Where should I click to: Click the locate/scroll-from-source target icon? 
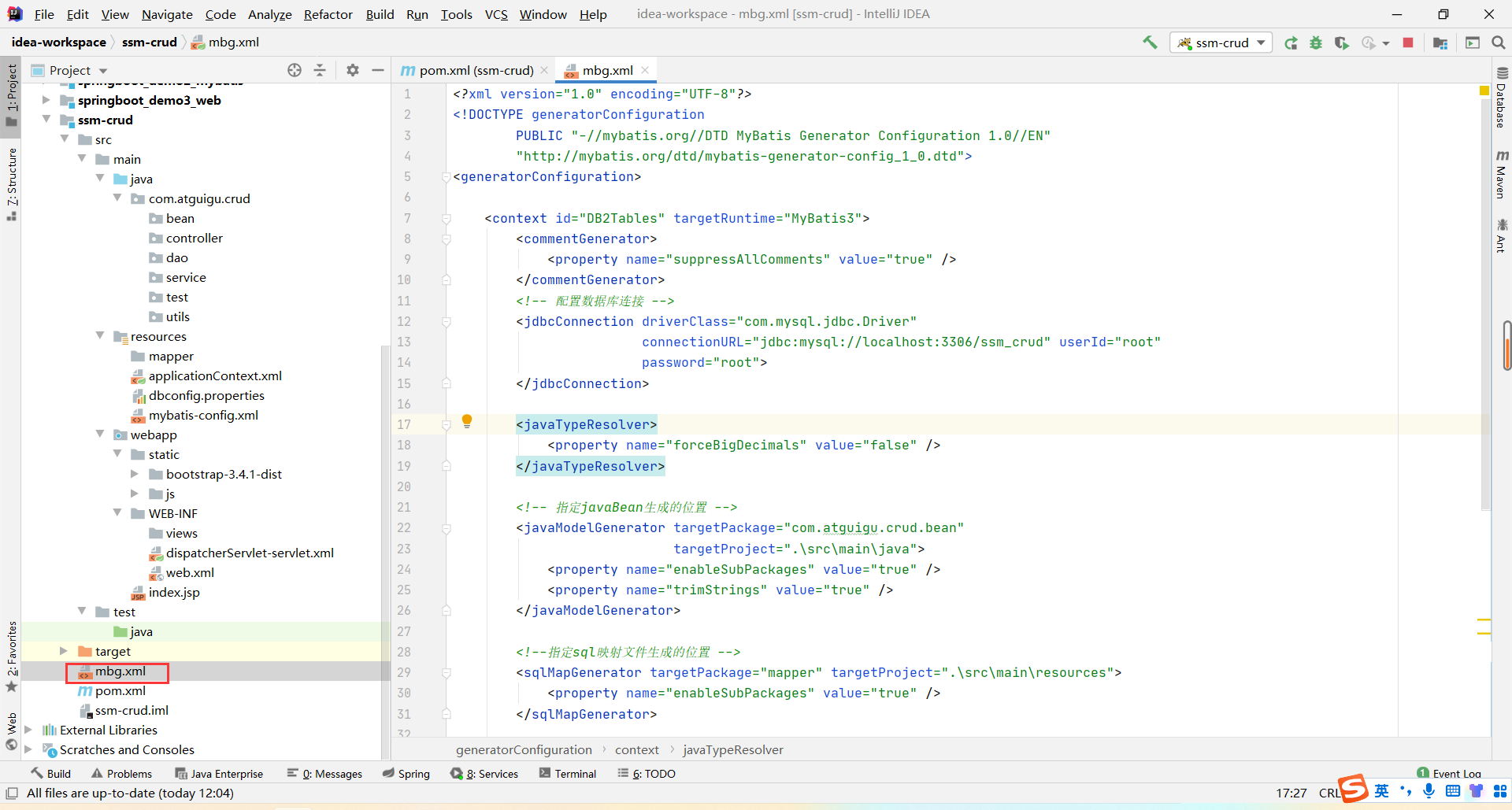[295, 70]
